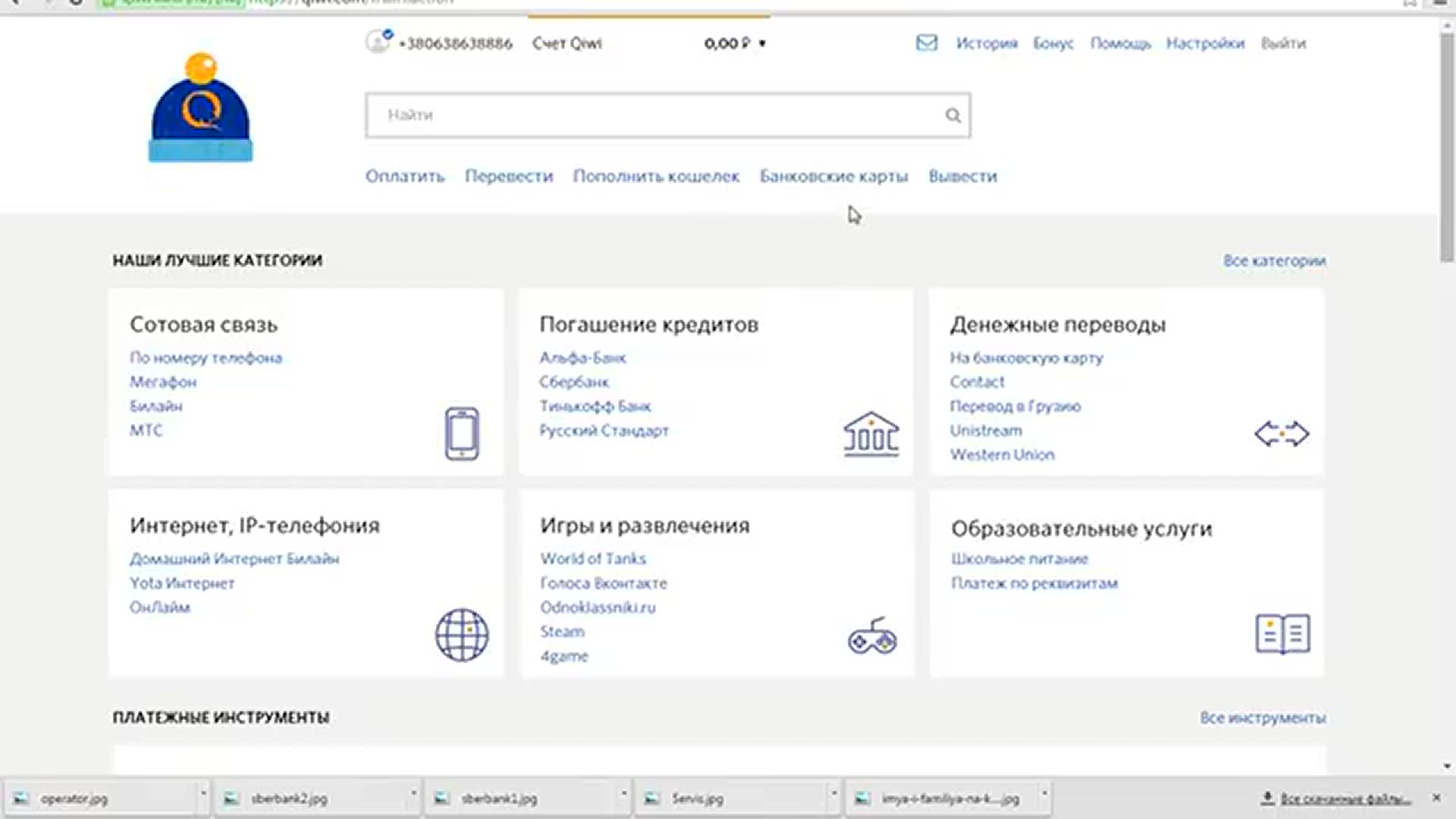Screen dimensions: 1456x819
Task: Open Тинькофф Банк credit payment
Action: pyautogui.click(x=595, y=406)
